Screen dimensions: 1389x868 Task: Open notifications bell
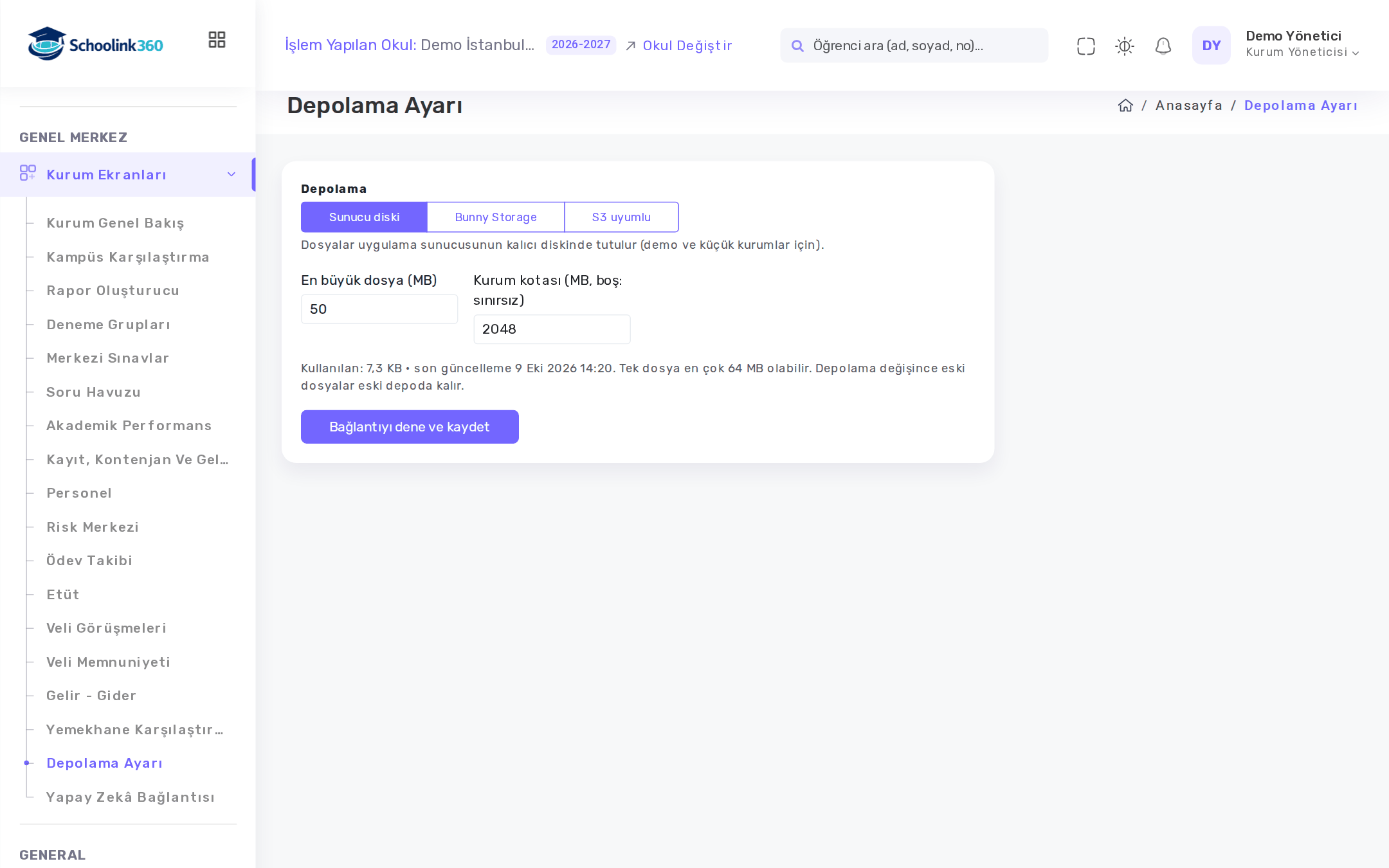point(1163,46)
